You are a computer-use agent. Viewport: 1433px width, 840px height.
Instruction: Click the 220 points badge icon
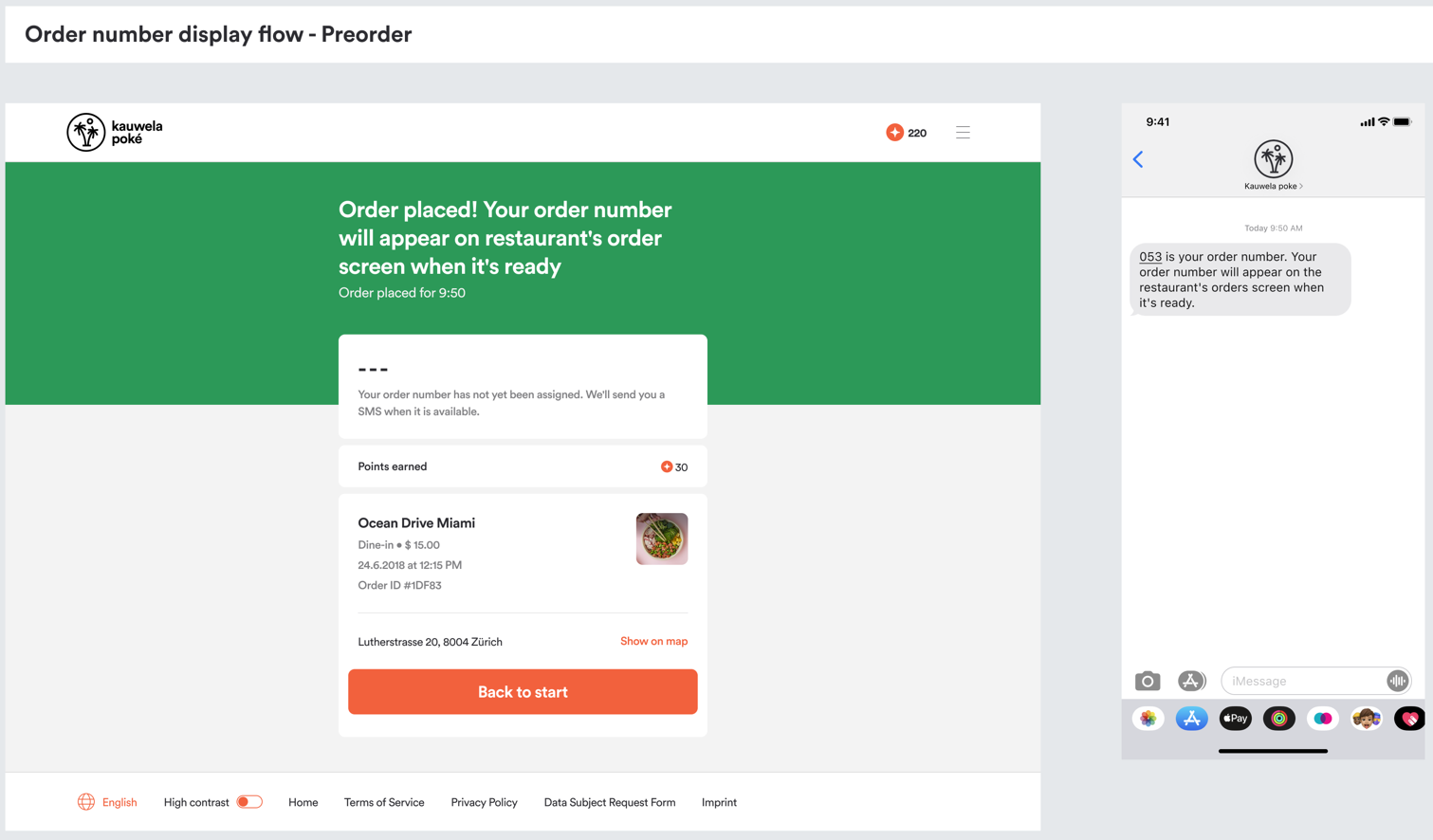point(894,133)
